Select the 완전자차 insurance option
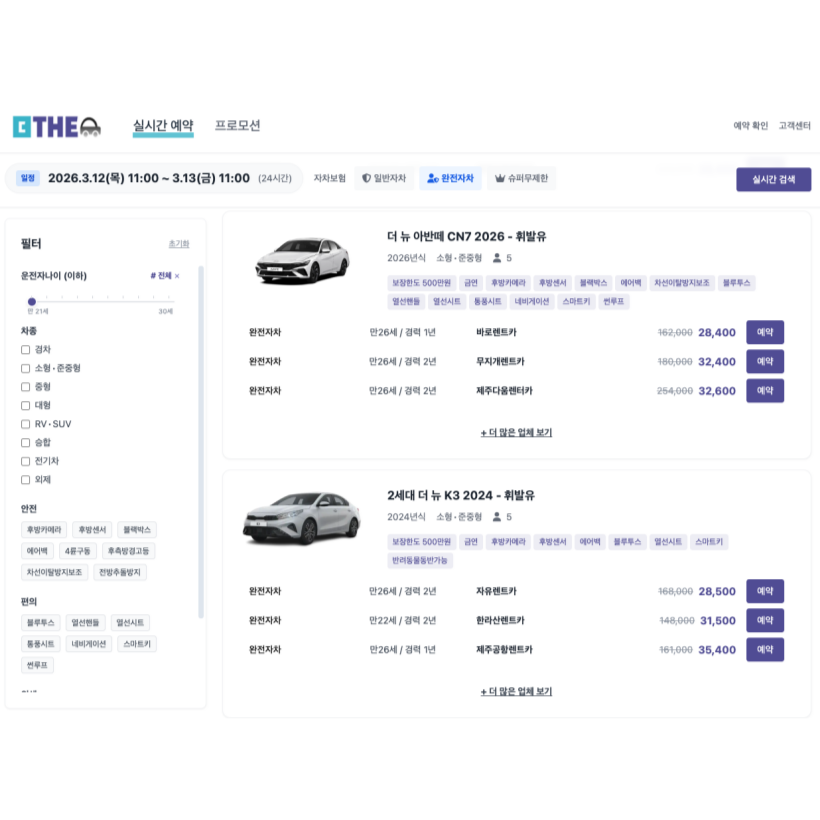Viewport: 820px width, 820px height. (x=450, y=178)
